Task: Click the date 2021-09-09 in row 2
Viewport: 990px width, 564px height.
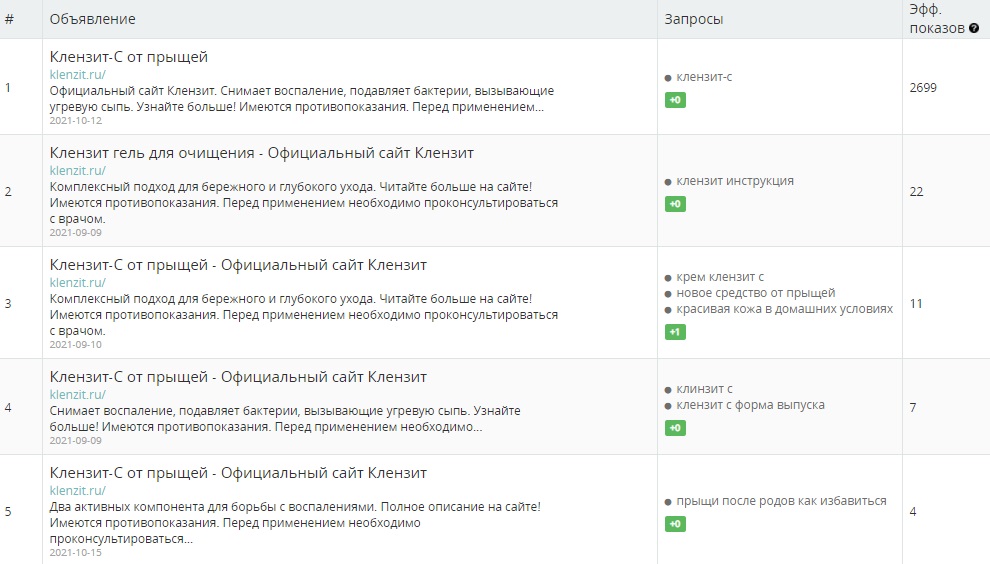Action: (76, 232)
